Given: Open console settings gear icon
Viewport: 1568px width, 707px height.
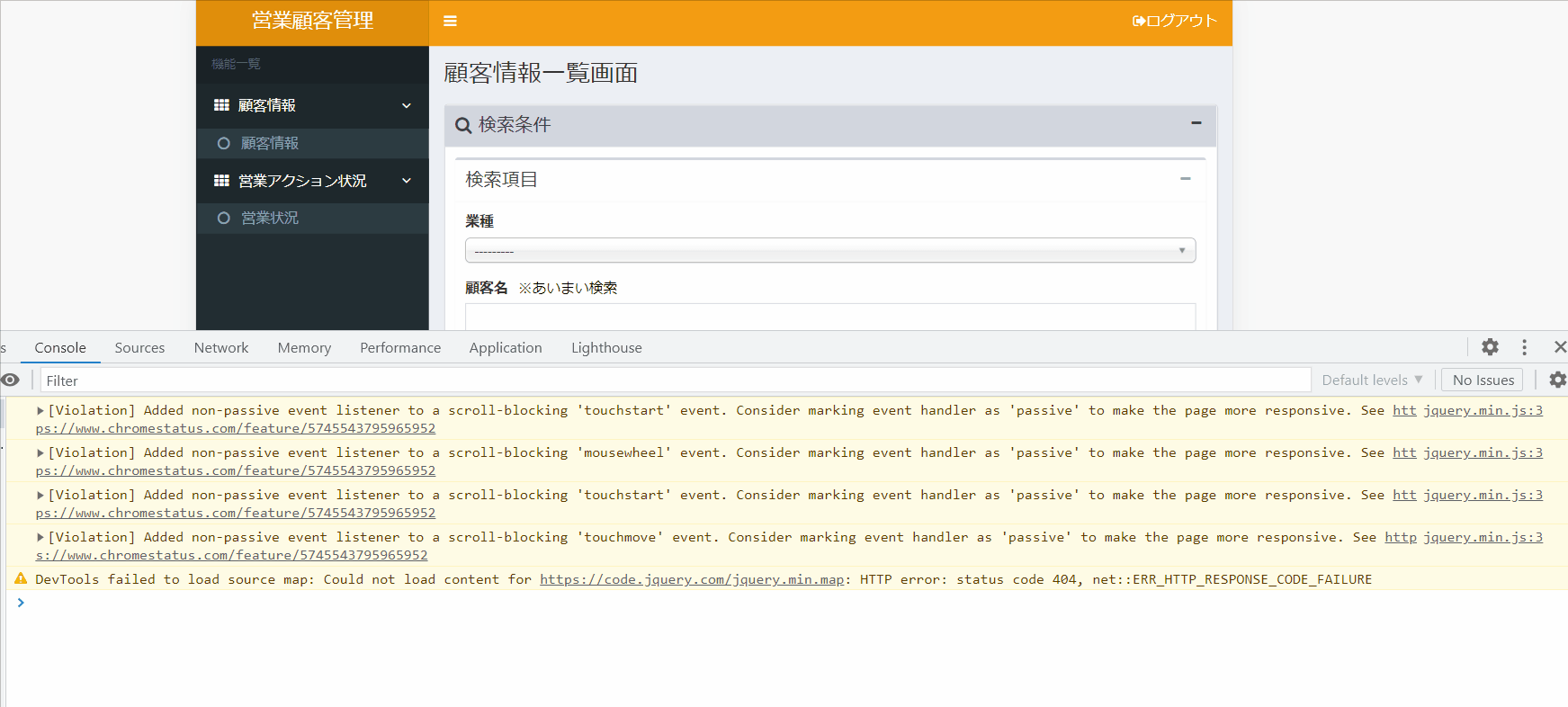Looking at the screenshot, I should (x=1557, y=380).
